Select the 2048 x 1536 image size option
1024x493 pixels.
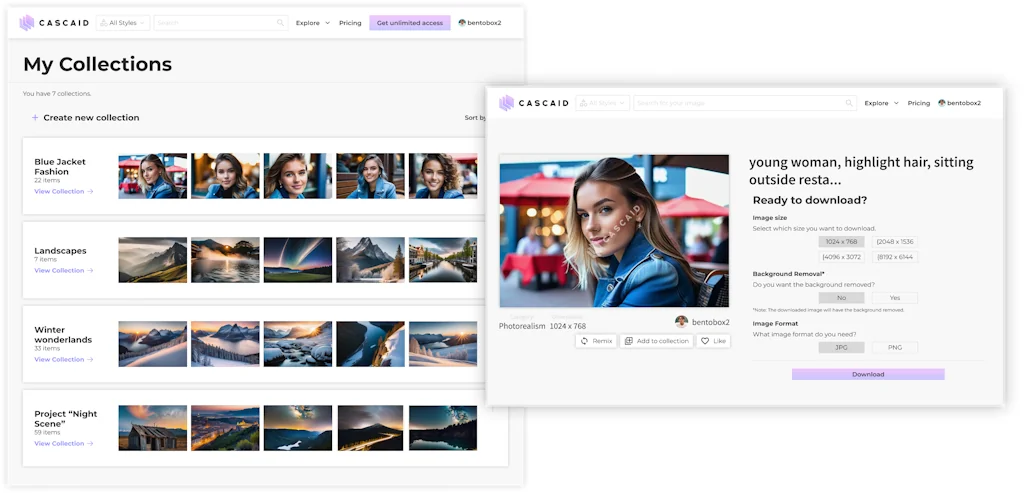(x=894, y=242)
